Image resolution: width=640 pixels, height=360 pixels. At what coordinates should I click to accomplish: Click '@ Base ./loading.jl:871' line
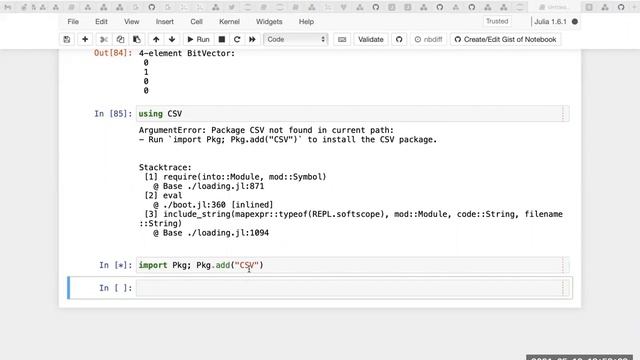click(x=209, y=186)
